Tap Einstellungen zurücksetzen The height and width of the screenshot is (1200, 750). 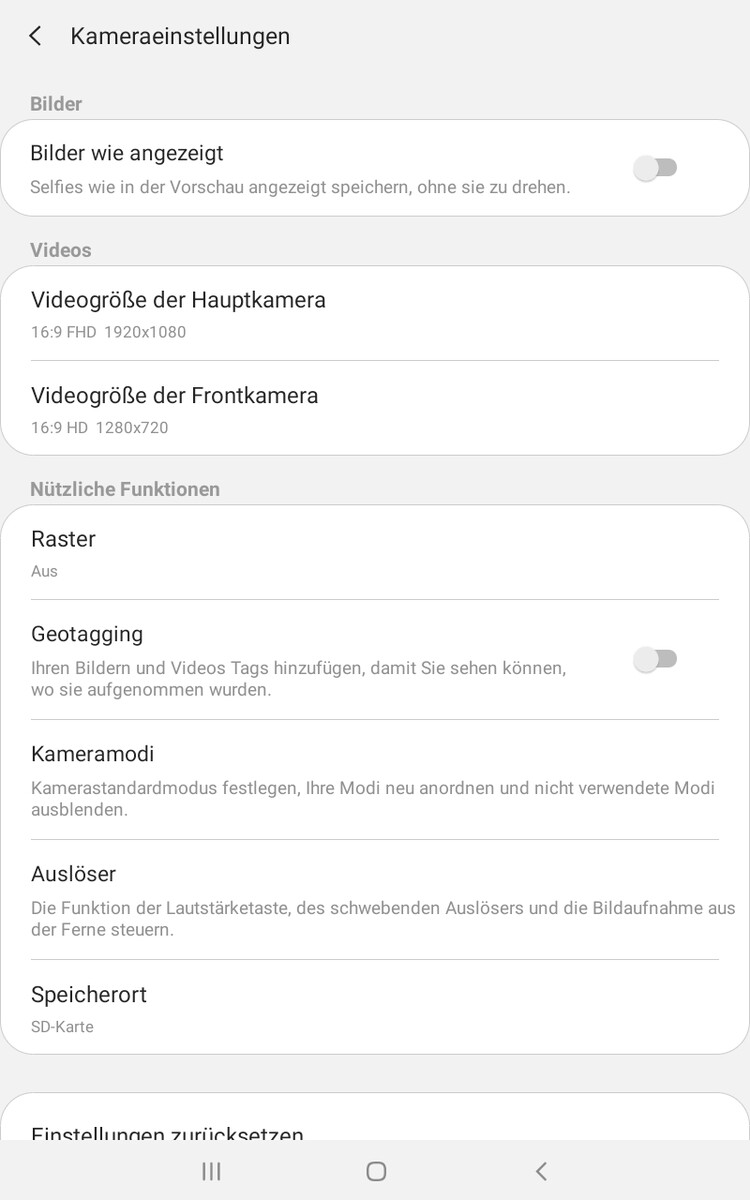click(x=167, y=1132)
